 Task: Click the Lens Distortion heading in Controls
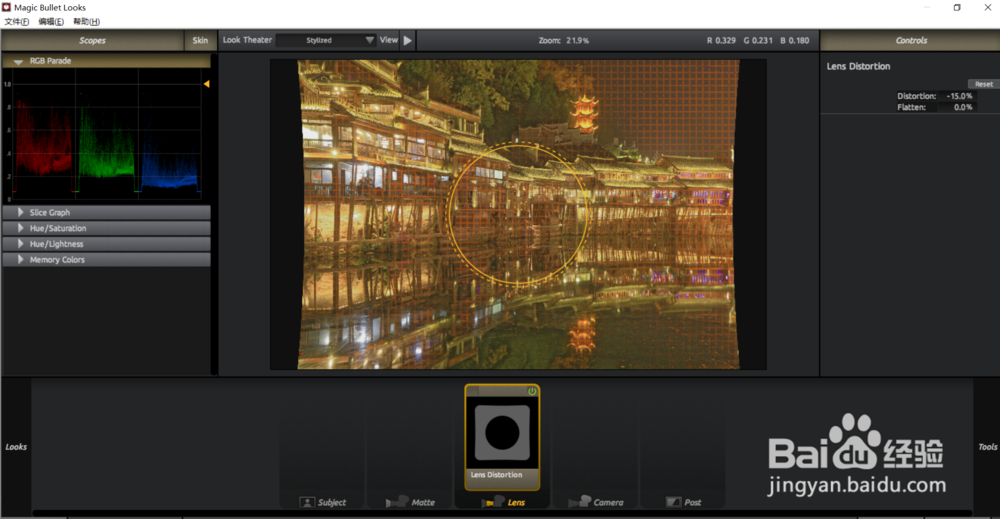coord(858,66)
